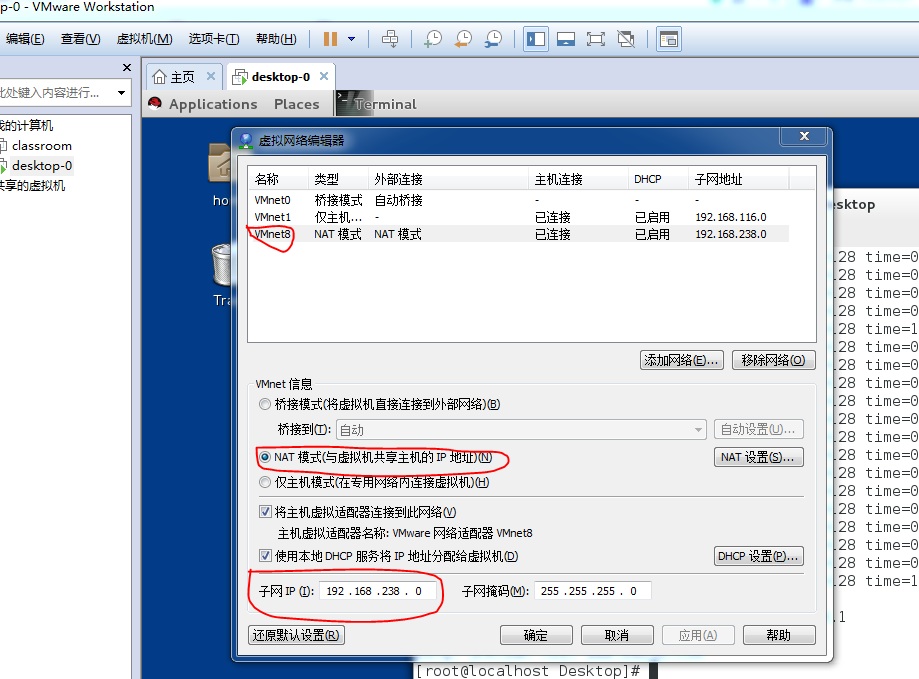Click the DHCP 设置(P)... button

click(x=758, y=556)
